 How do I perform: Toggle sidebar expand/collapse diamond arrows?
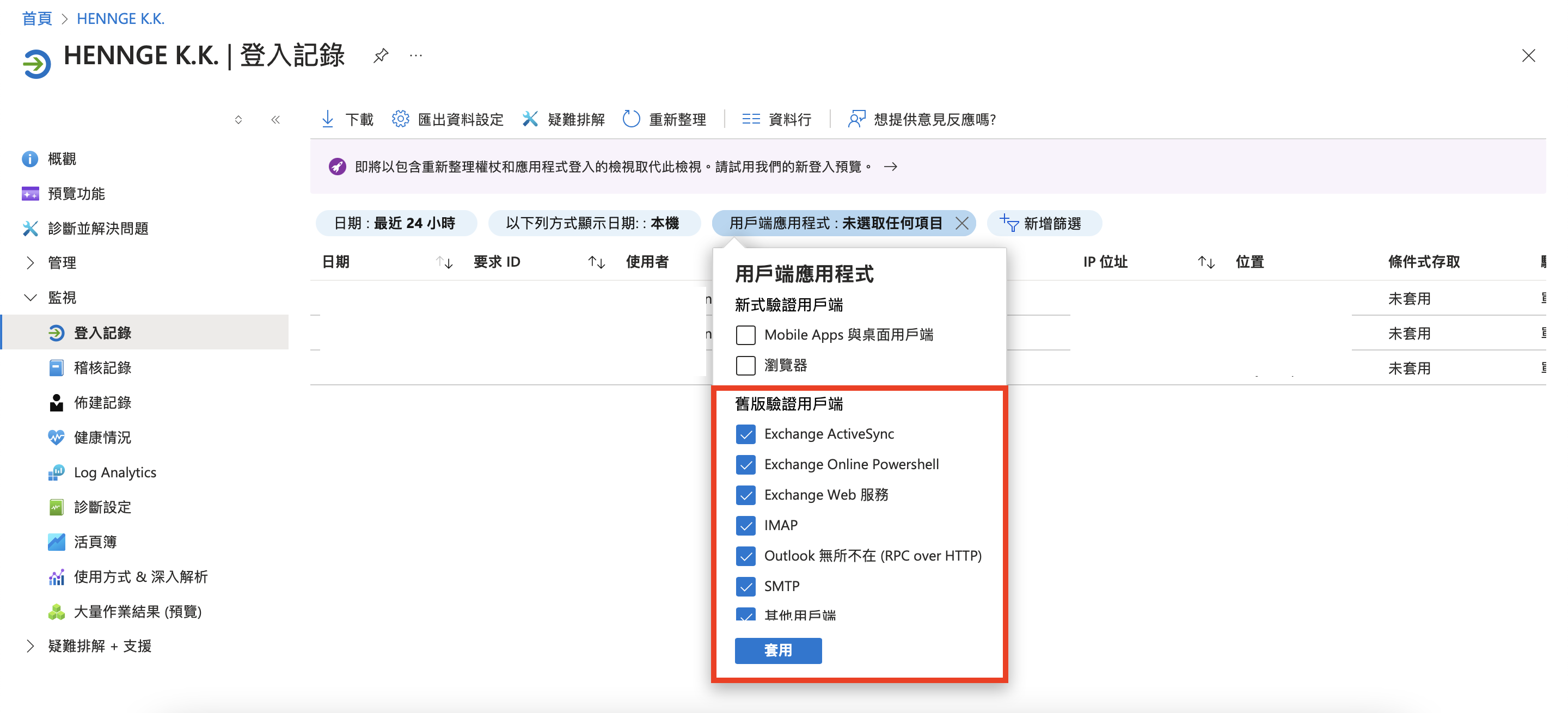pos(238,119)
